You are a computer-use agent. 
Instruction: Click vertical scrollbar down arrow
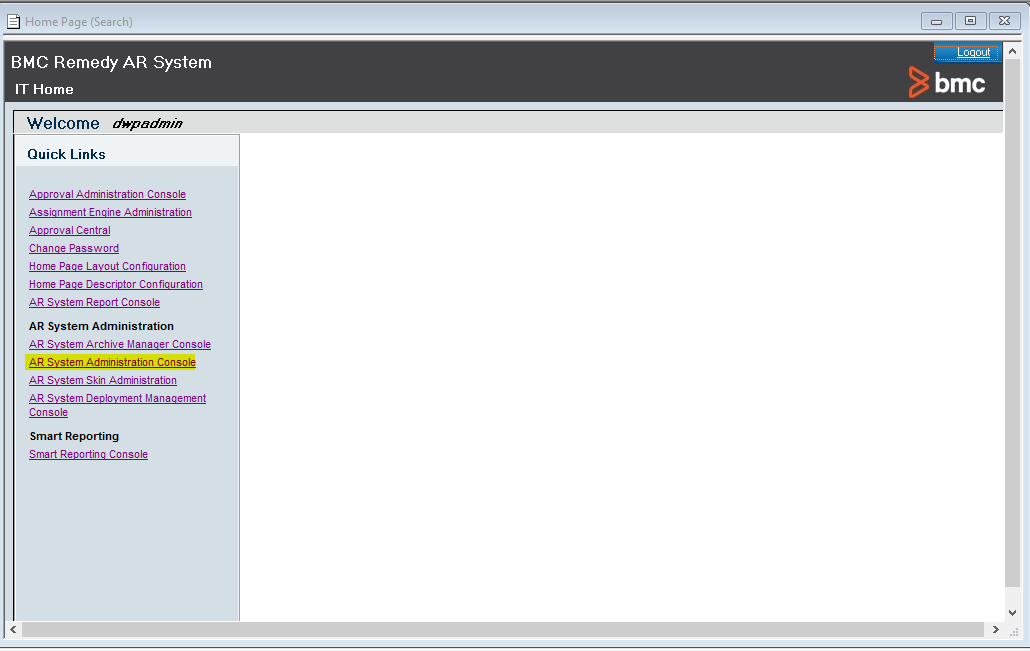1012,612
